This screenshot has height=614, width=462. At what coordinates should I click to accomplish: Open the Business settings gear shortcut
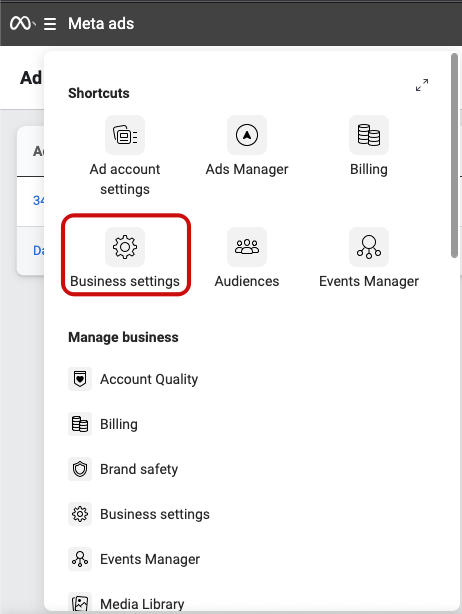(x=125, y=247)
